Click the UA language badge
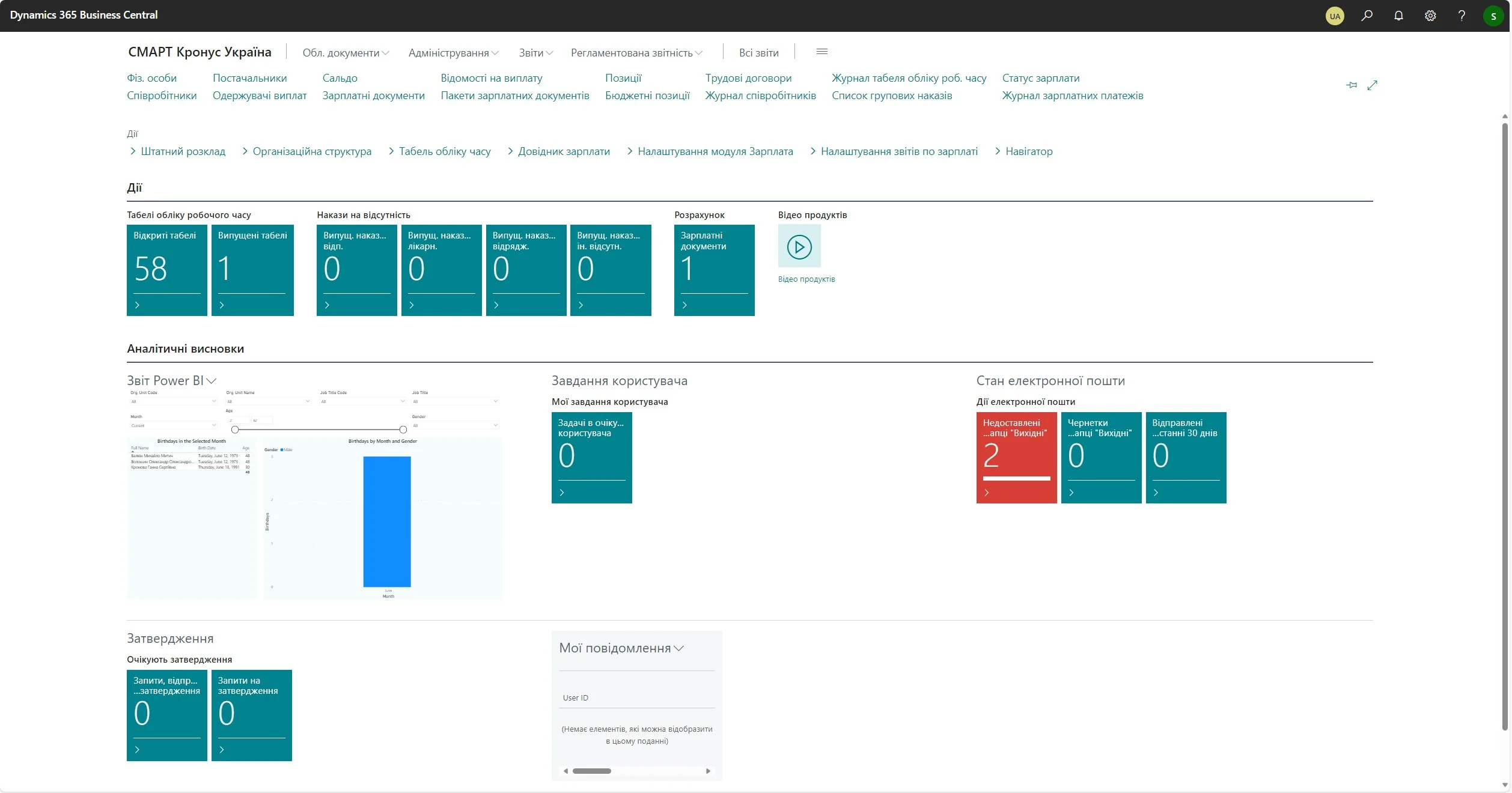This screenshot has width=1512, height=793. 1335,16
